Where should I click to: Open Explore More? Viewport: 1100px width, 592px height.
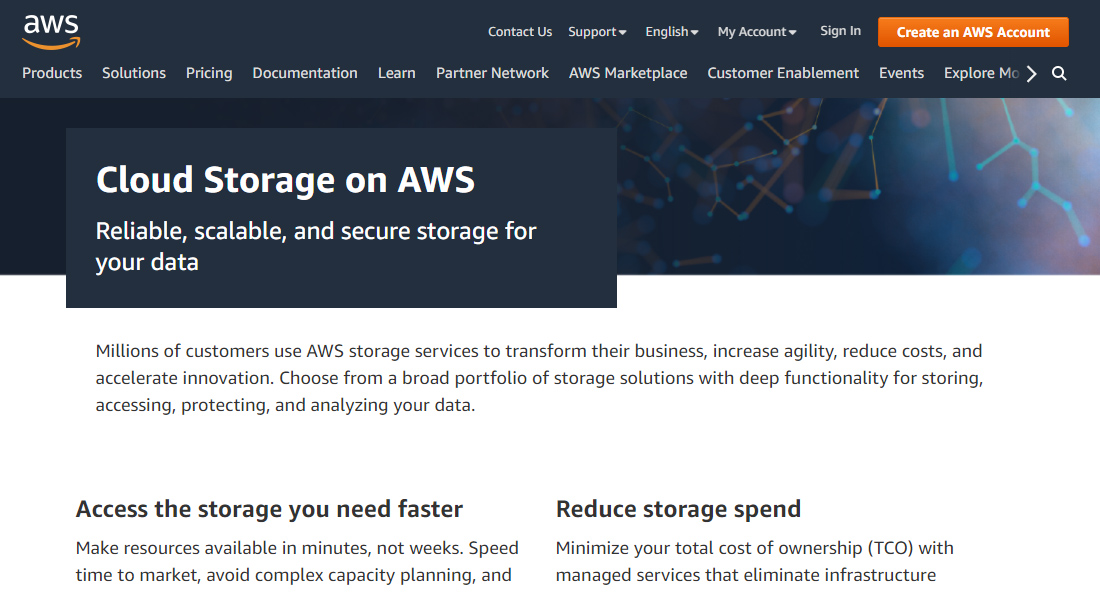click(x=981, y=73)
